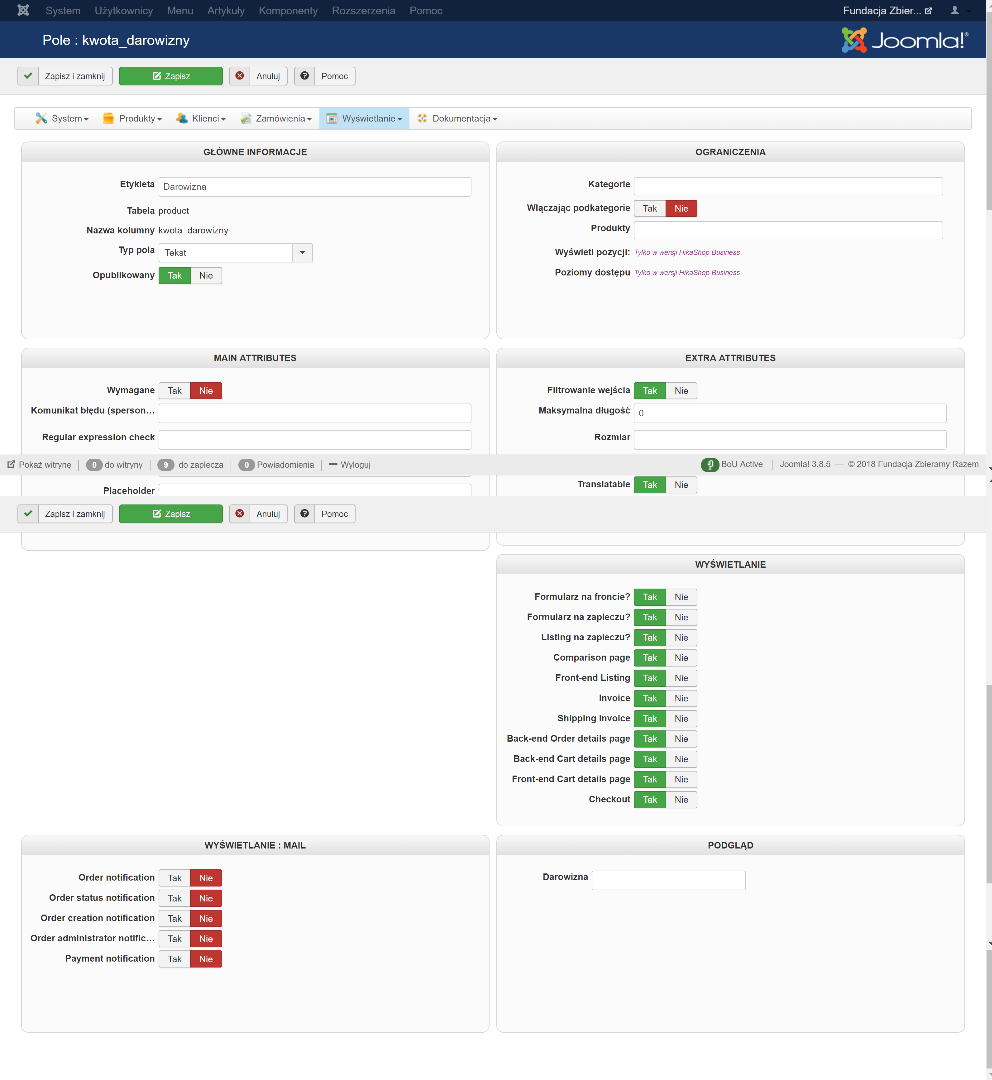Image resolution: width=992 pixels, height=1080 pixels.
Task: Expand the HikaShop System dropdown menu
Action: pos(62,118)
